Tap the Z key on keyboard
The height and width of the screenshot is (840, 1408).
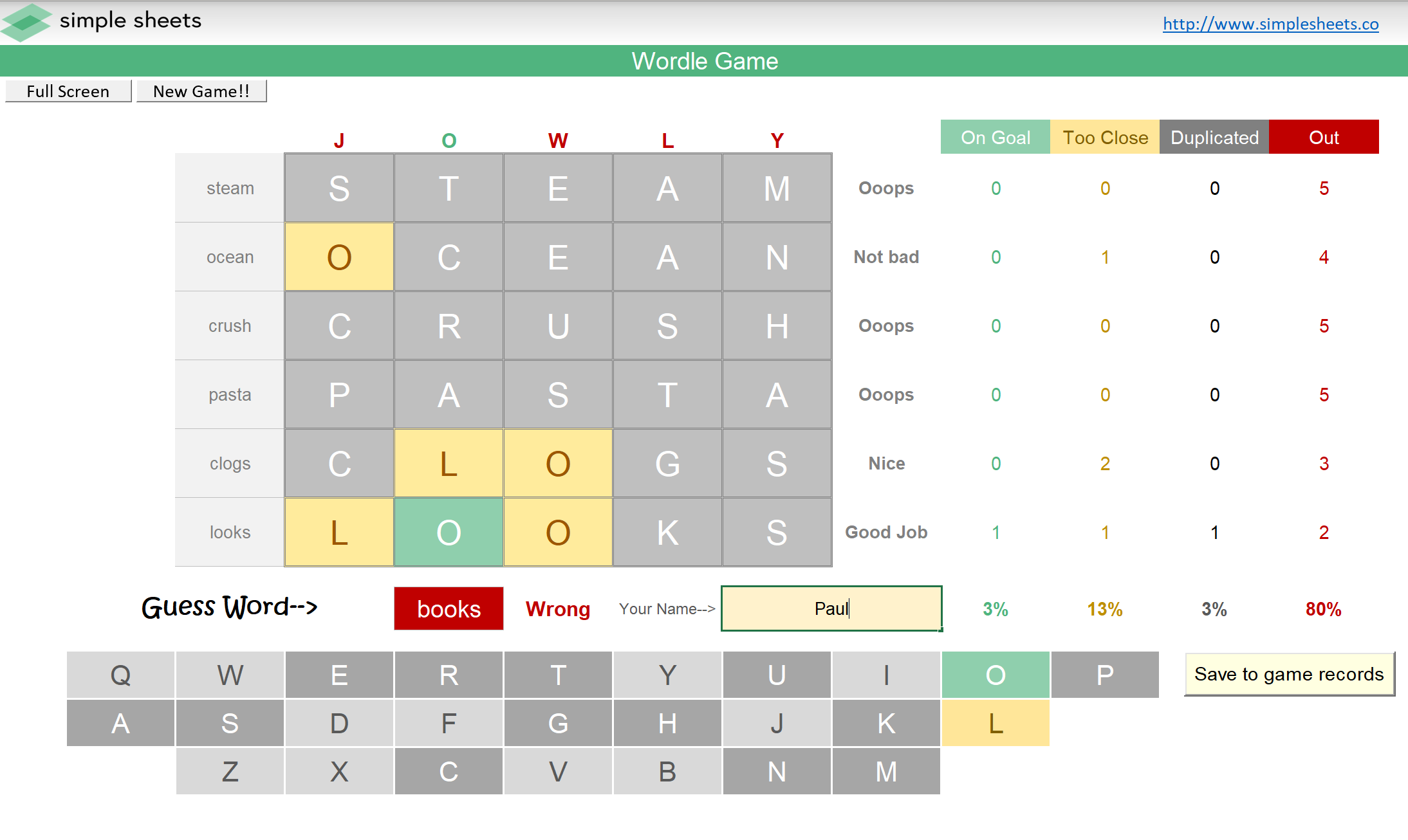[x=230, y=771]
